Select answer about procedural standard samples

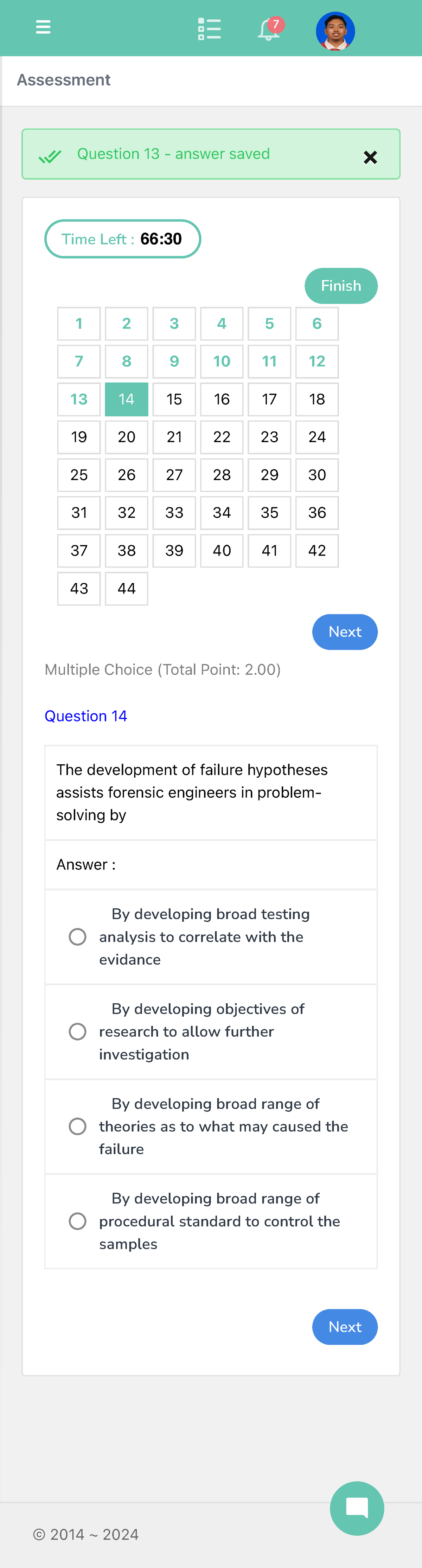(78, 1221)
